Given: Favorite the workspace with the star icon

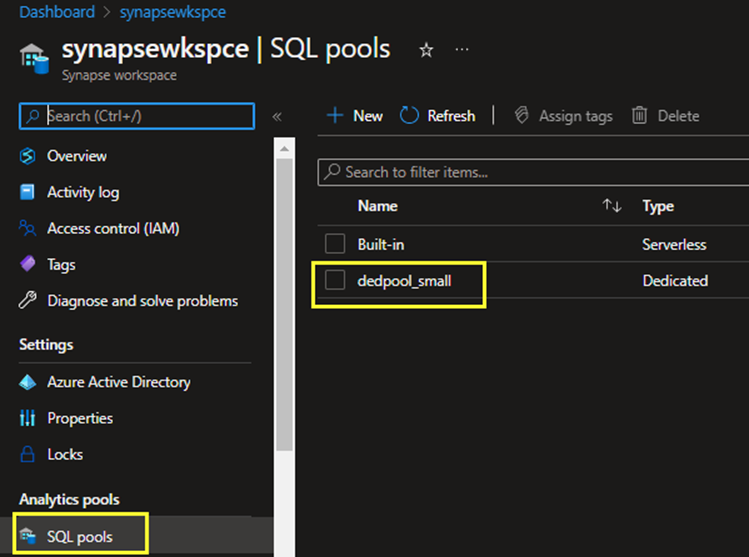Looking at the screenshot, I should pos(426,50).
